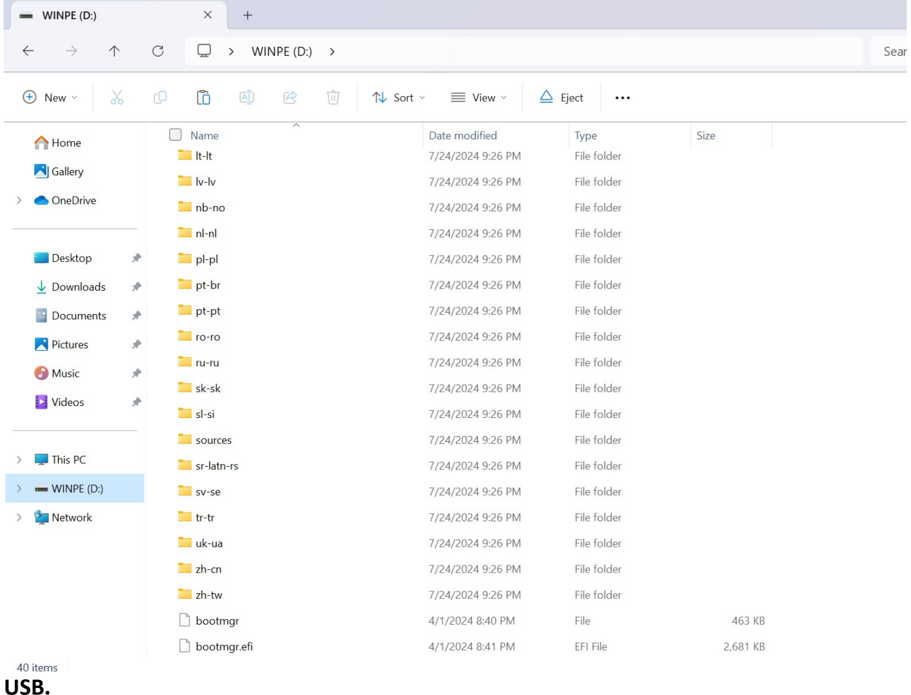Click the Delete trash can icon
The width and height of the screenshot is (911, 695).
click(x=333, y=98)
